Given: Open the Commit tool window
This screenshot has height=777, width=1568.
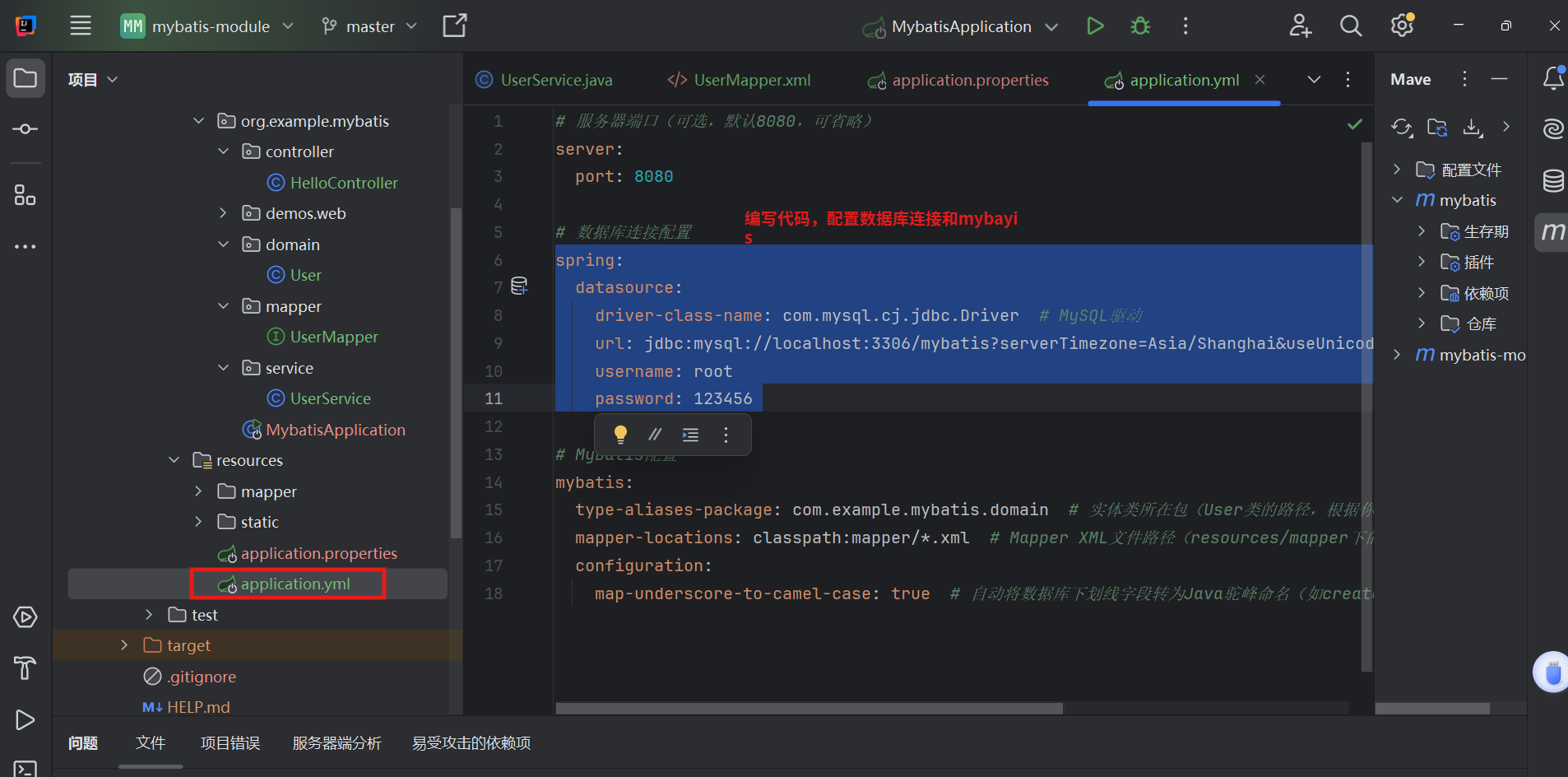Looking at the screenshot, I should pyautogui.click(x=26, y=129).
